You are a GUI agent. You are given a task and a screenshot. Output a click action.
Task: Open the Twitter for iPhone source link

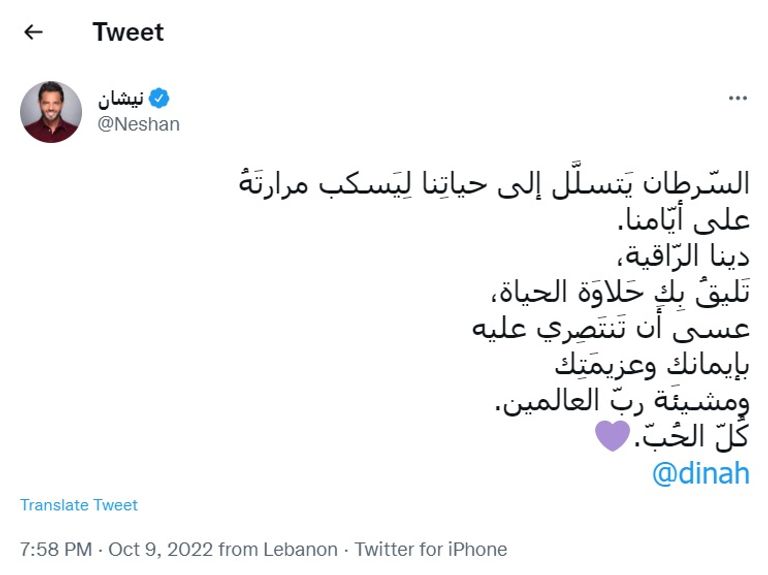pos(431,549)
